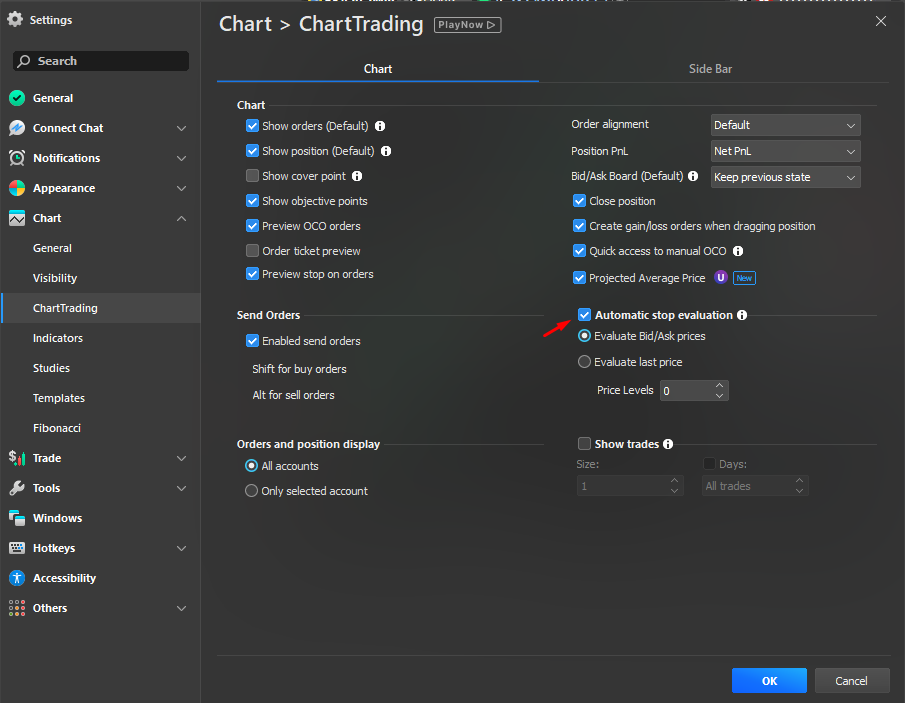Switch to the Side Bar tab
The height and width of the screenshot is (703, 905).
tap(710, 69)
